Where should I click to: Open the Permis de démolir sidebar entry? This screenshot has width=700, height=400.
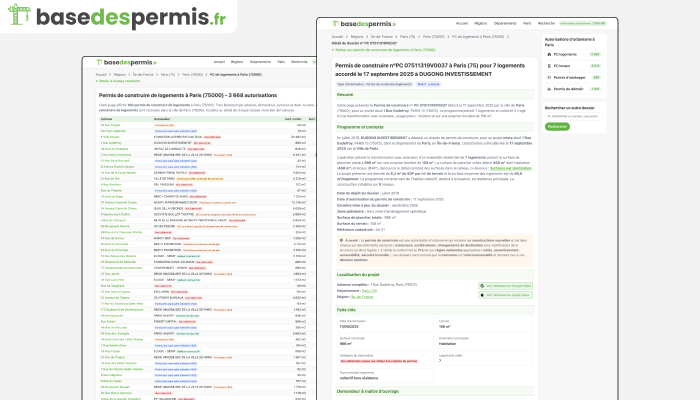pyautogui.click(x=574, y=89)
